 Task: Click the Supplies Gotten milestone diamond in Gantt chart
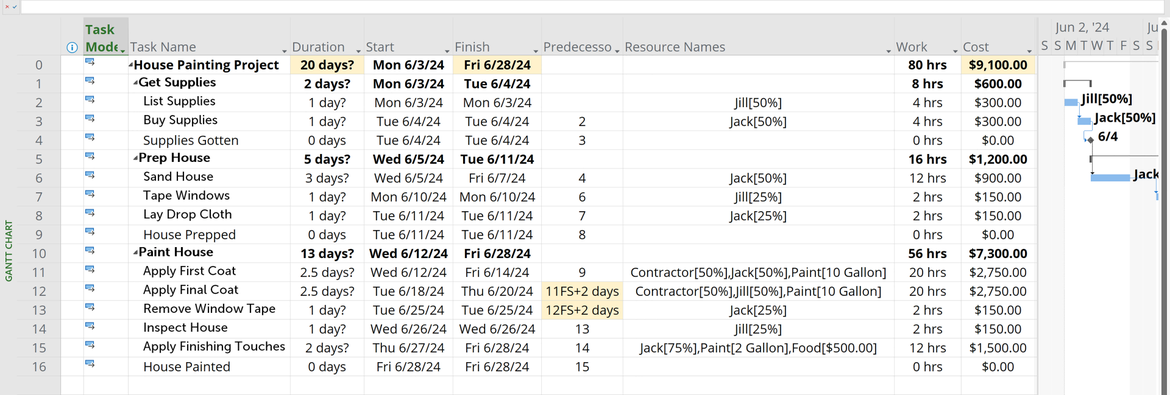(1092, 139)
